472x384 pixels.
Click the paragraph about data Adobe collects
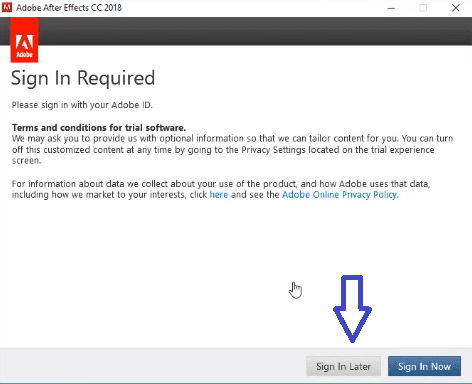pyautogui.click(x=221, y=189)
